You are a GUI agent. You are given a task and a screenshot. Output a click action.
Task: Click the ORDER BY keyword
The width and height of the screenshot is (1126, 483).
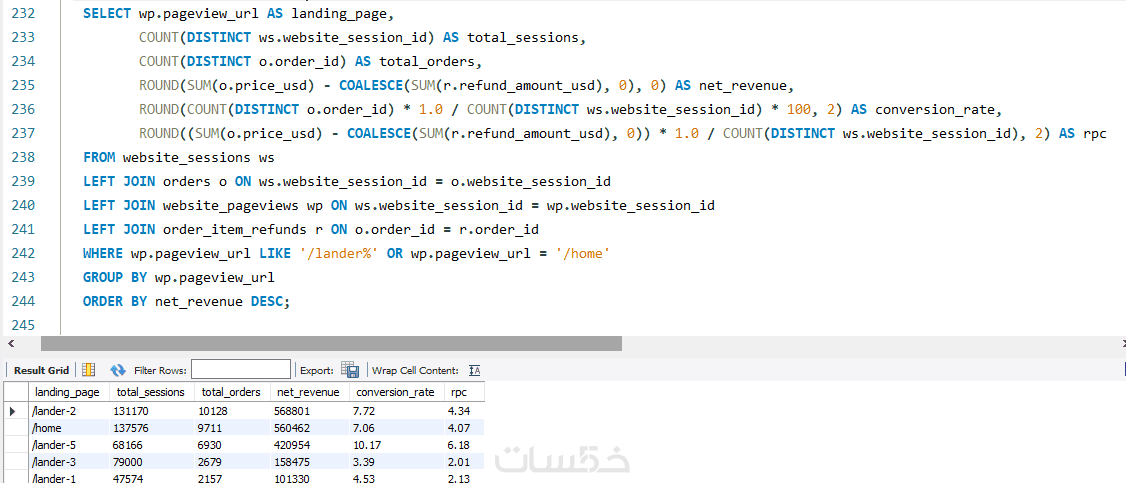click(x=116, y=301)
